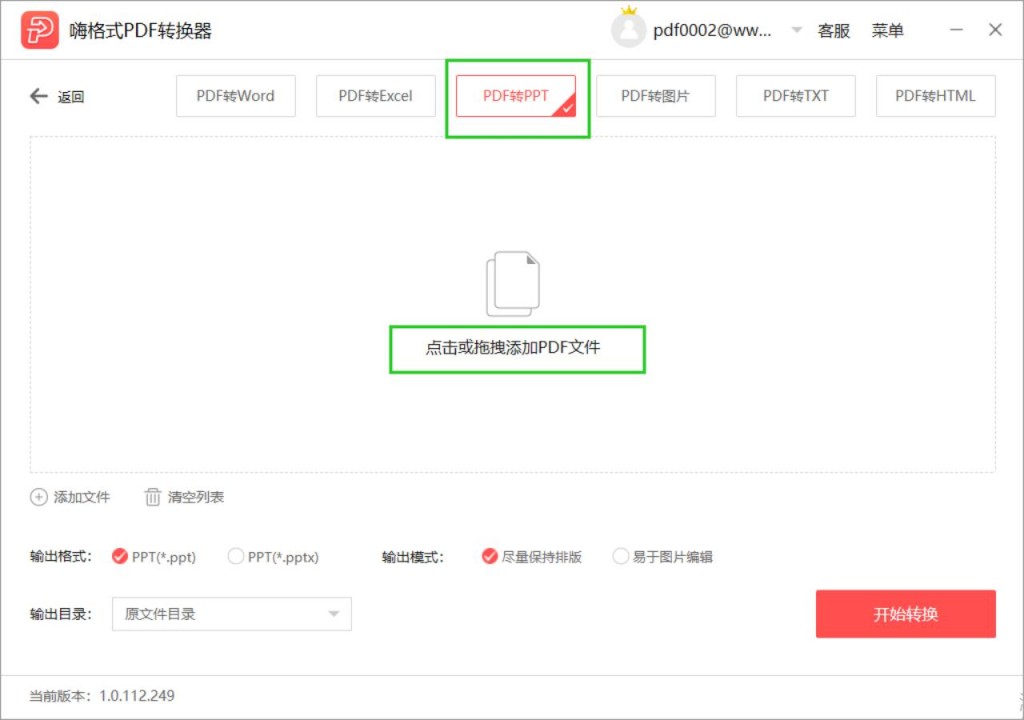Switch to the PDF转图片 tab
This screenshot has width=1024, height=720.
pos(656,96)
